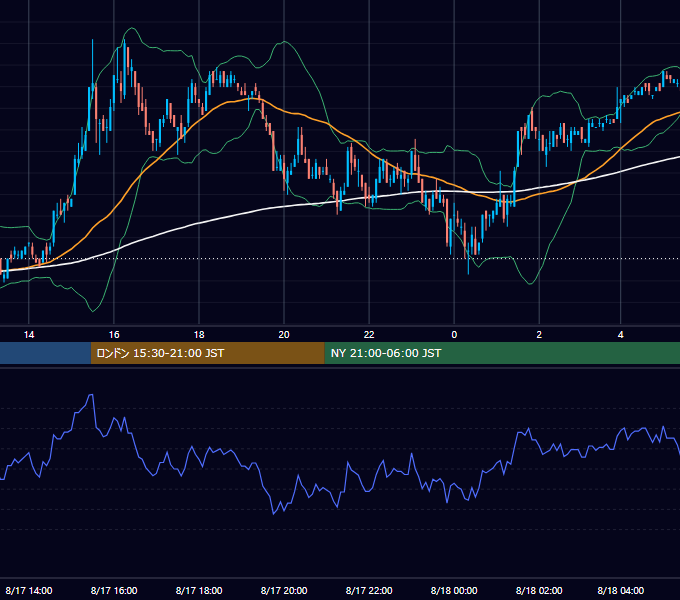The width and height of the screenshot is (680, 600).
Task: Select the NY 21:00-06:00 JST session band
Action: [x=502, y=353]
